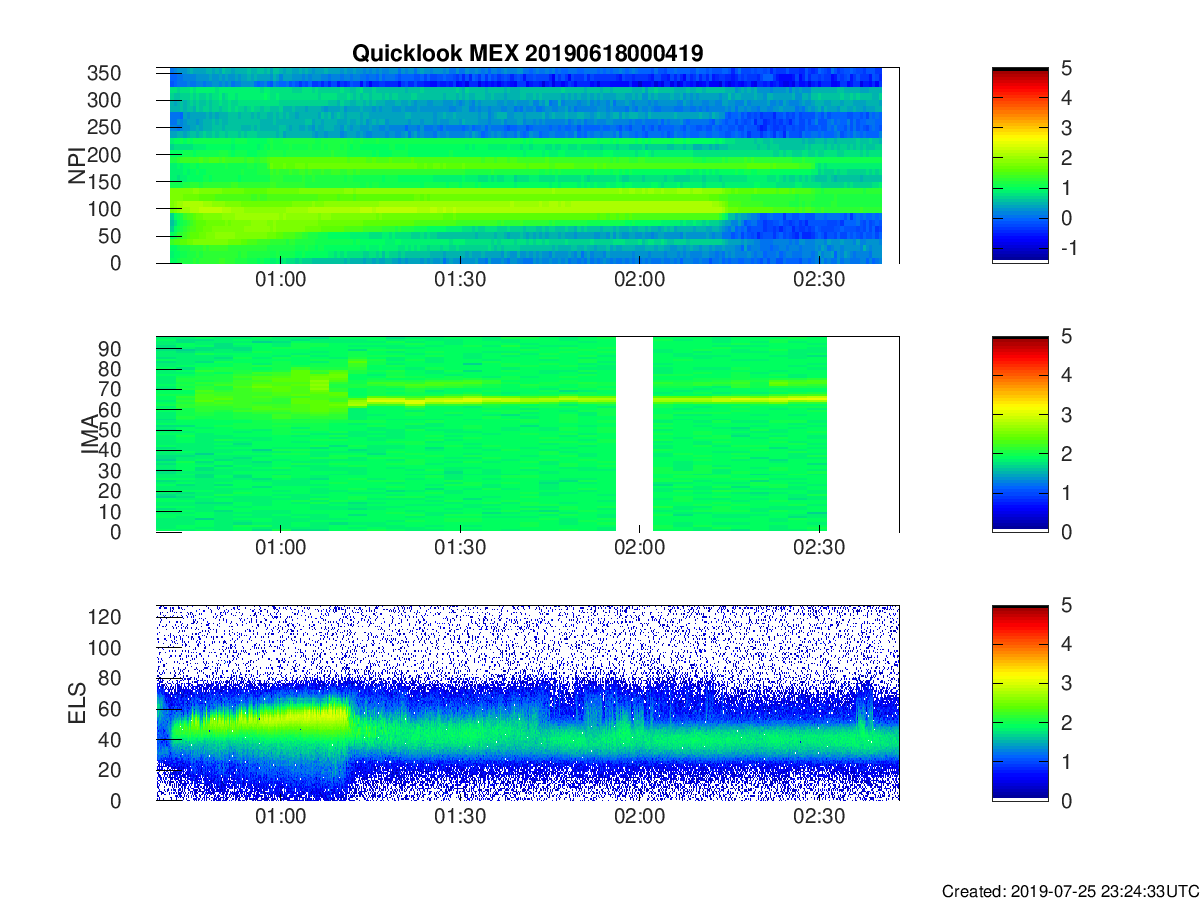Click the 02:00 tick under the IMA plot
The image size is (1200, 900).
tap(639, 549)
